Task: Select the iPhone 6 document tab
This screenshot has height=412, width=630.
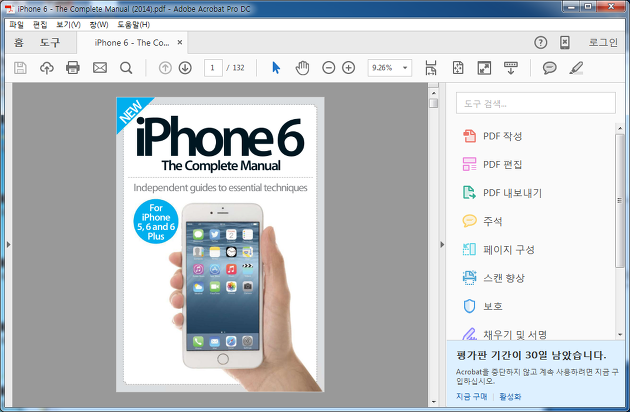Action: pos(131,43)
